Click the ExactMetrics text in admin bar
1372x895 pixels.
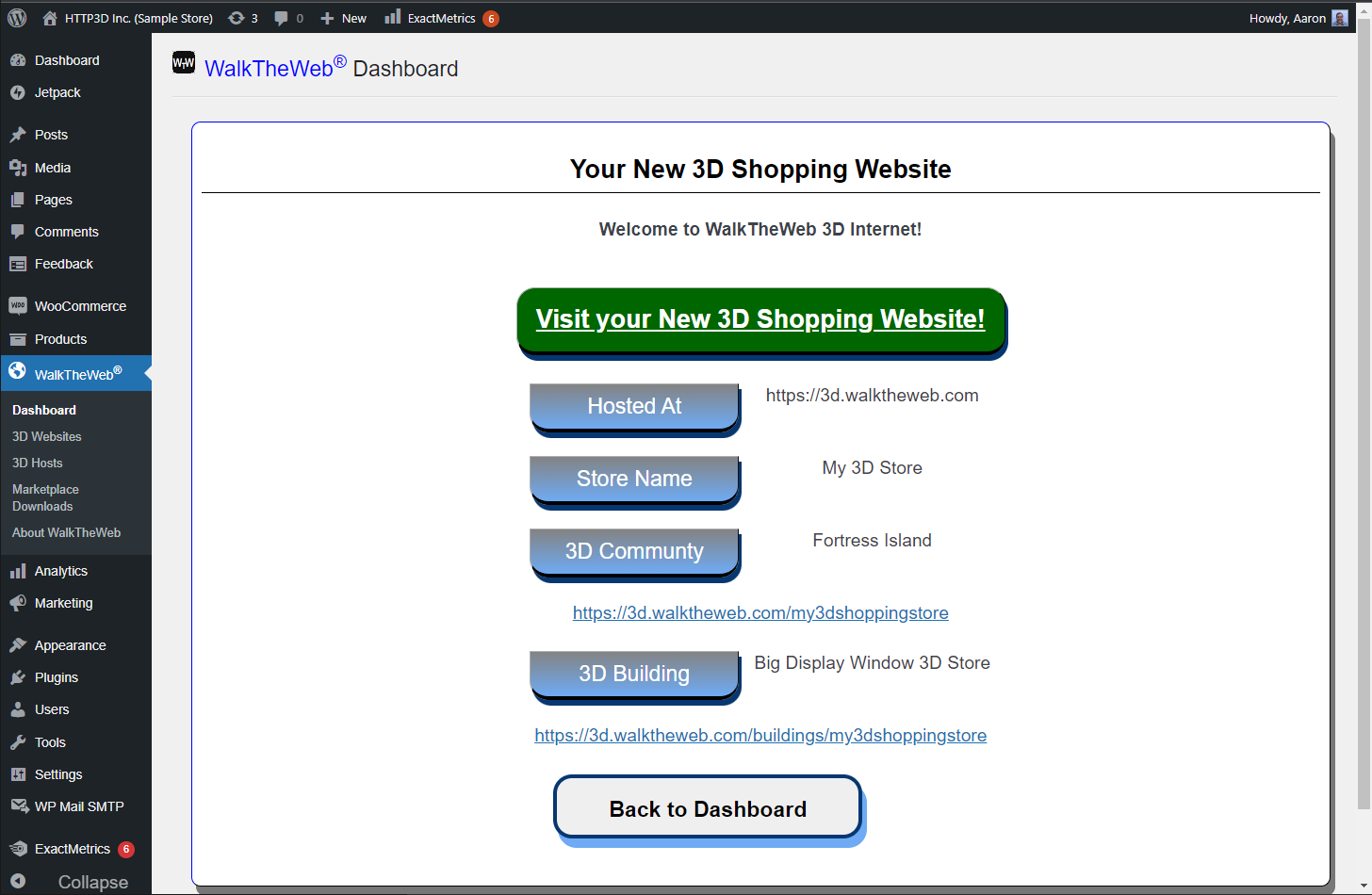[441, 18]
